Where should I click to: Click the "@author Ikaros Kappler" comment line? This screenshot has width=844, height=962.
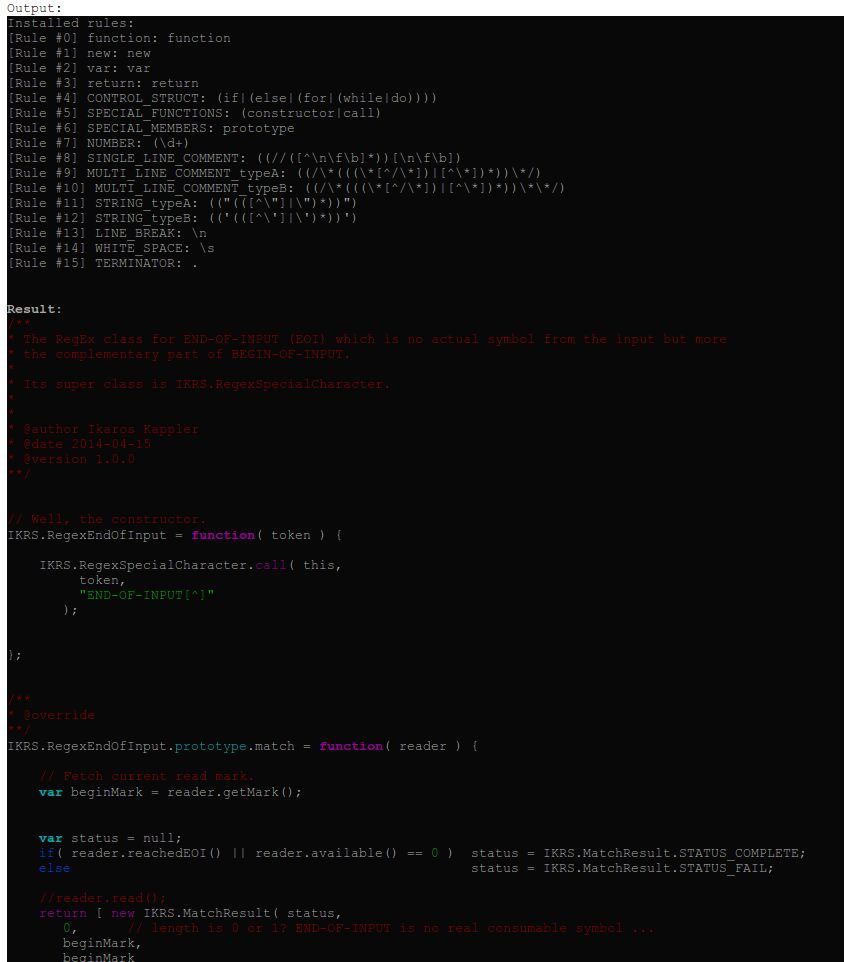coord(106,429)
